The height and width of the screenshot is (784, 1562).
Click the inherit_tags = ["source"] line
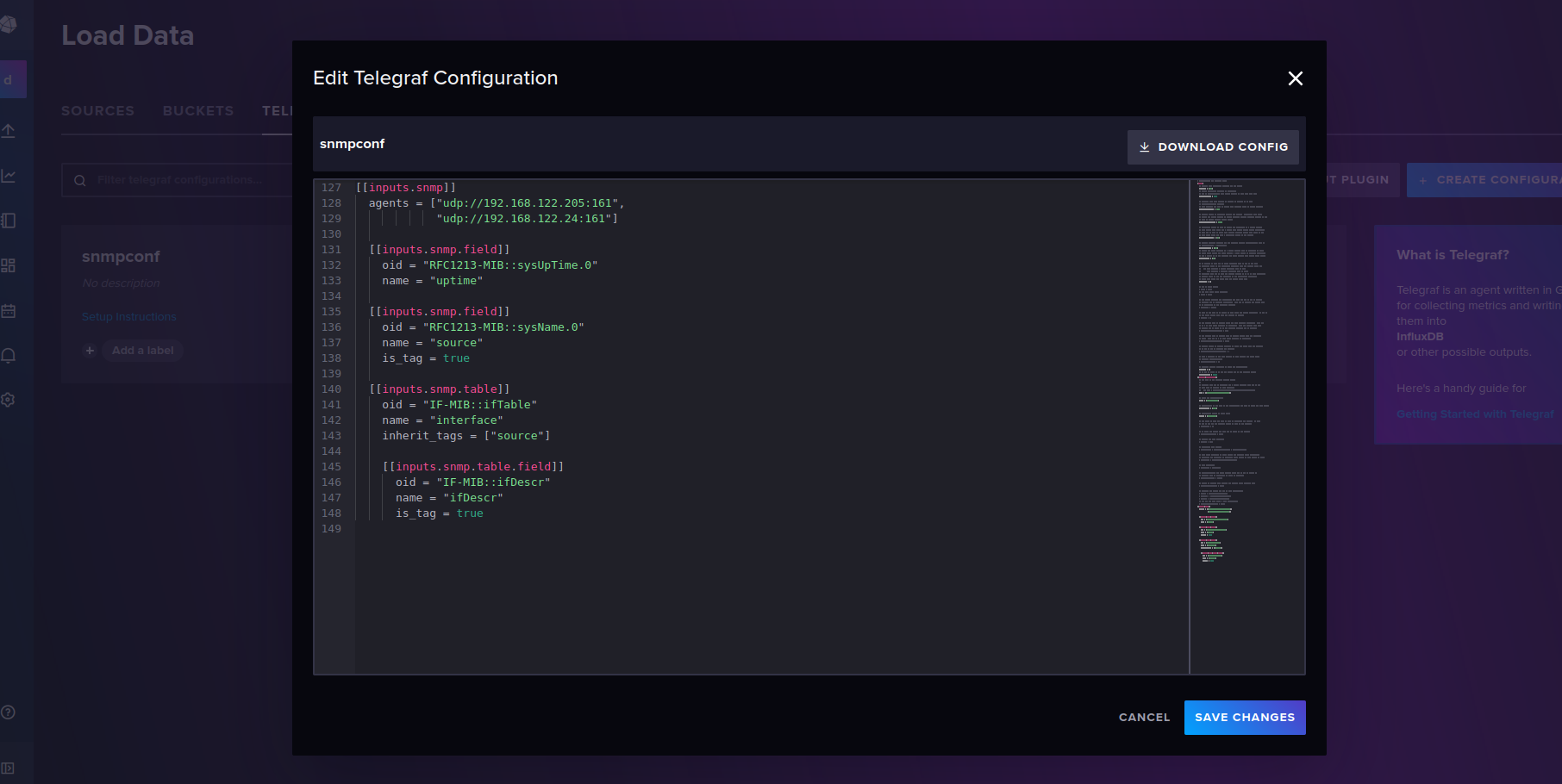pos(466,436)
